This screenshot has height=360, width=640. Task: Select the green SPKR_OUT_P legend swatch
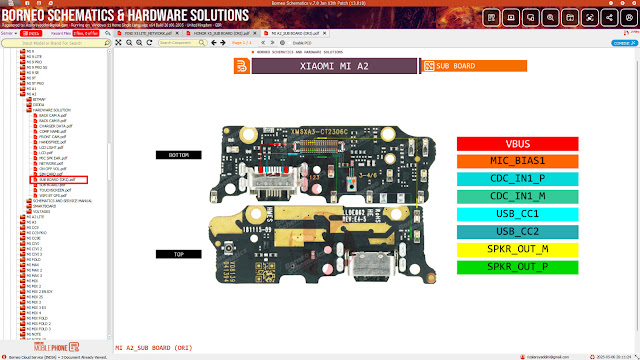pyautogui.click(x=518, y=267)
